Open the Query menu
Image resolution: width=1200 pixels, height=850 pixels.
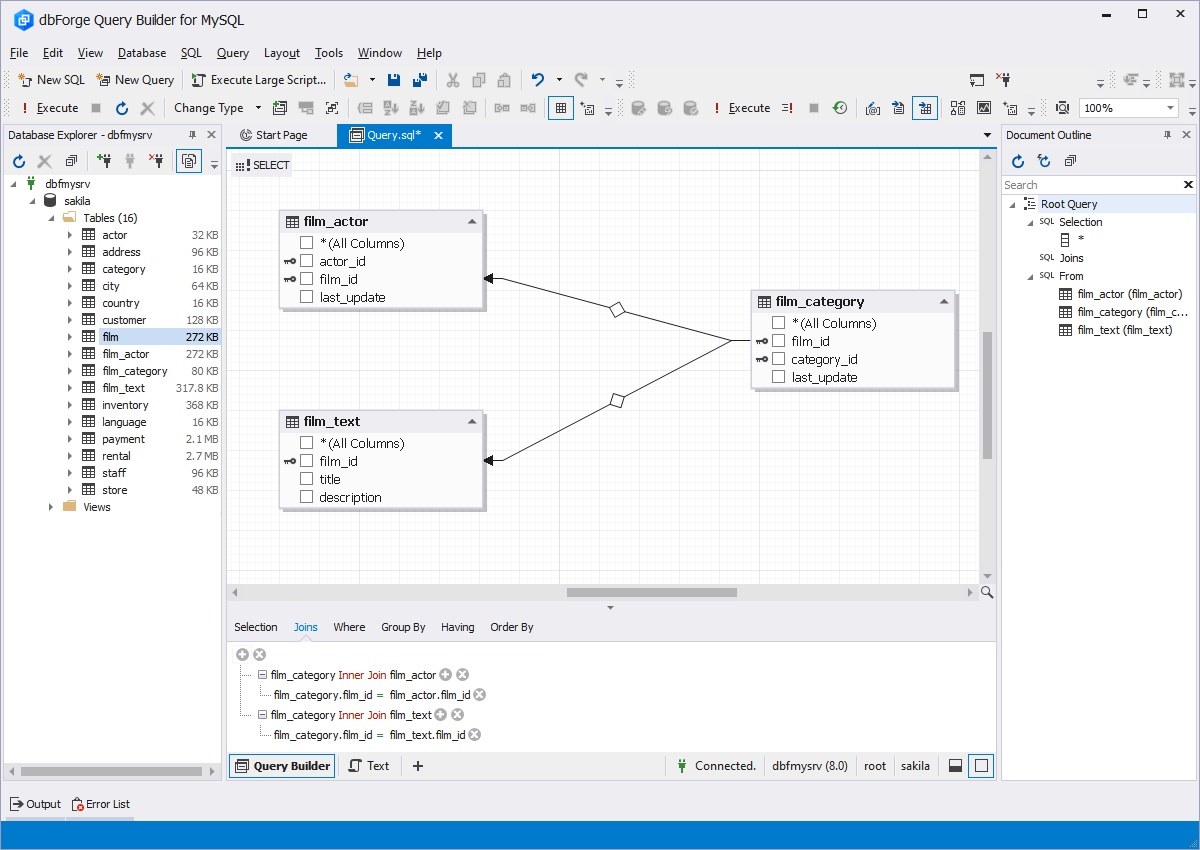(232, 53)
